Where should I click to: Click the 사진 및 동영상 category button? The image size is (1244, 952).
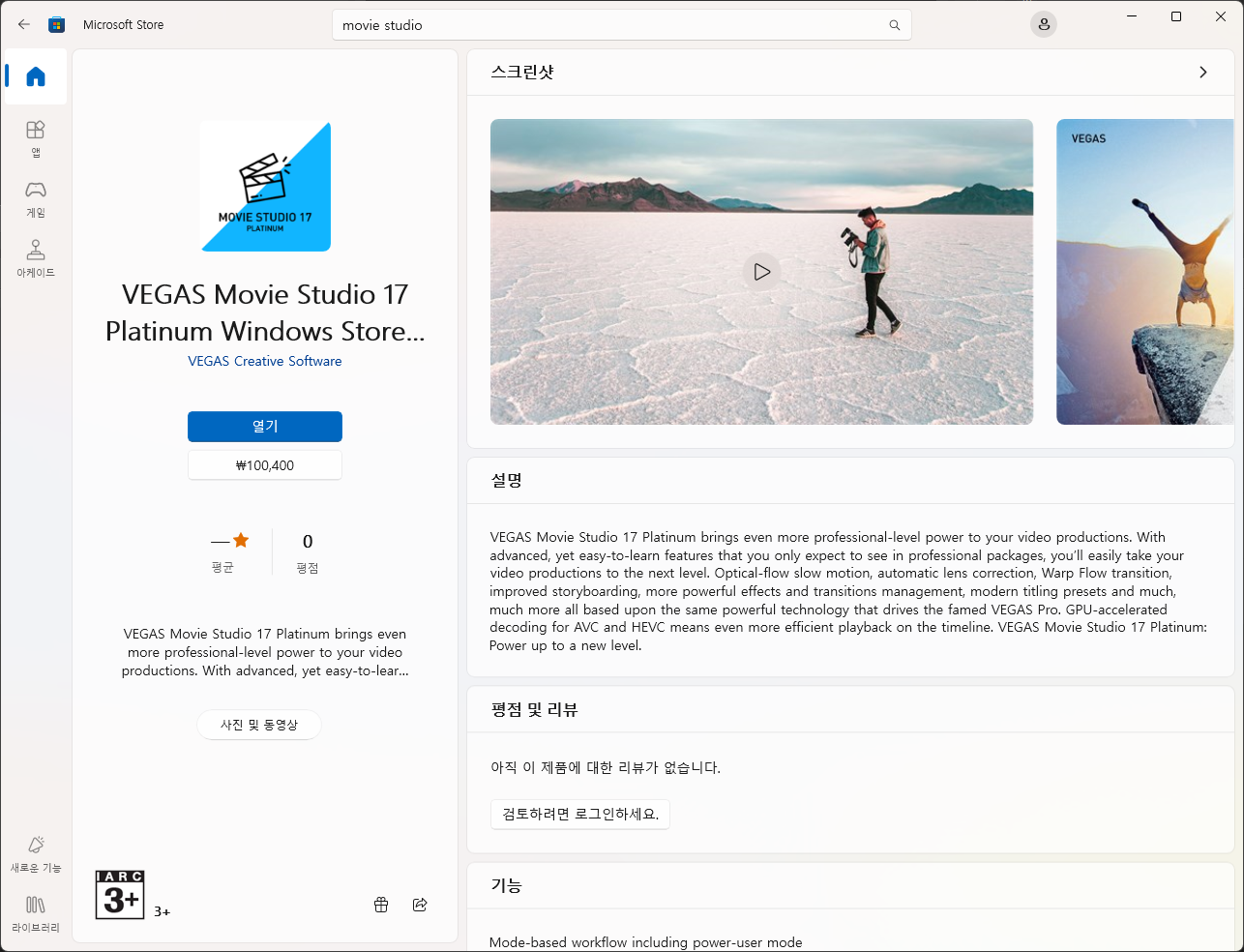pos(259,725)
